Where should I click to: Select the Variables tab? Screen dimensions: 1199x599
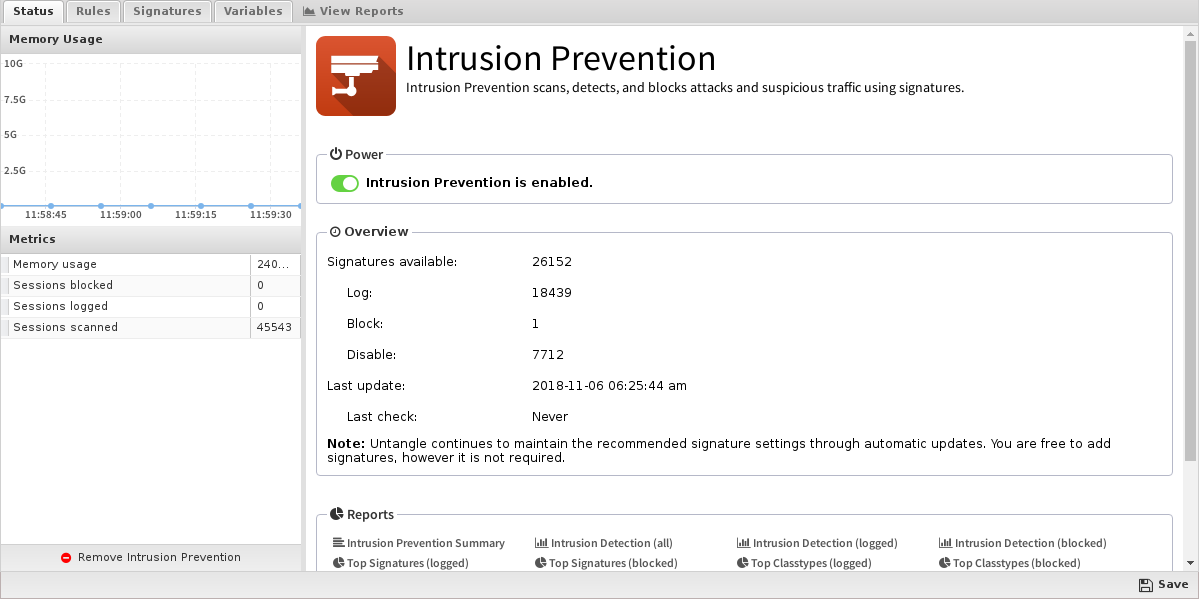(x=253, y=11)
